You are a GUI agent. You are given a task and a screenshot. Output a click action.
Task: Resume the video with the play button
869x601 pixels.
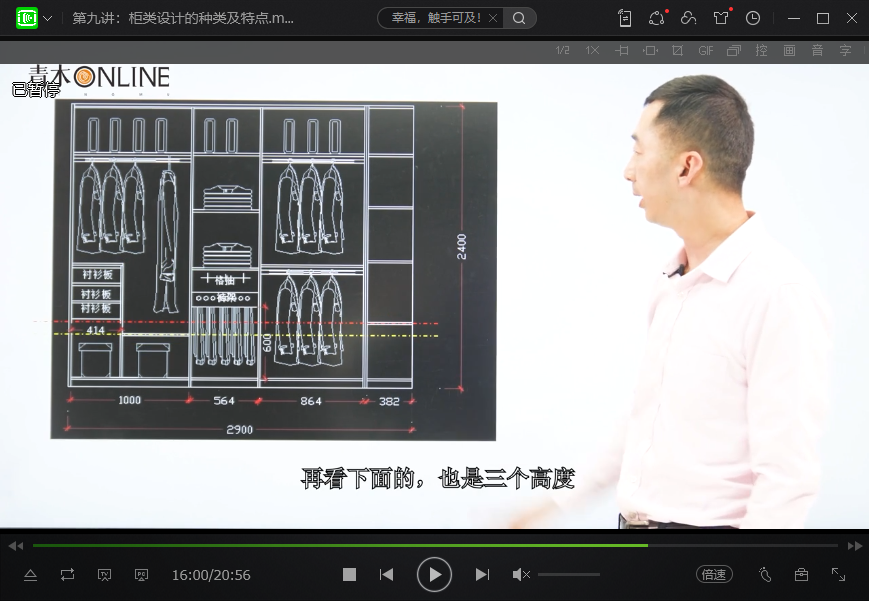(434, 574)
